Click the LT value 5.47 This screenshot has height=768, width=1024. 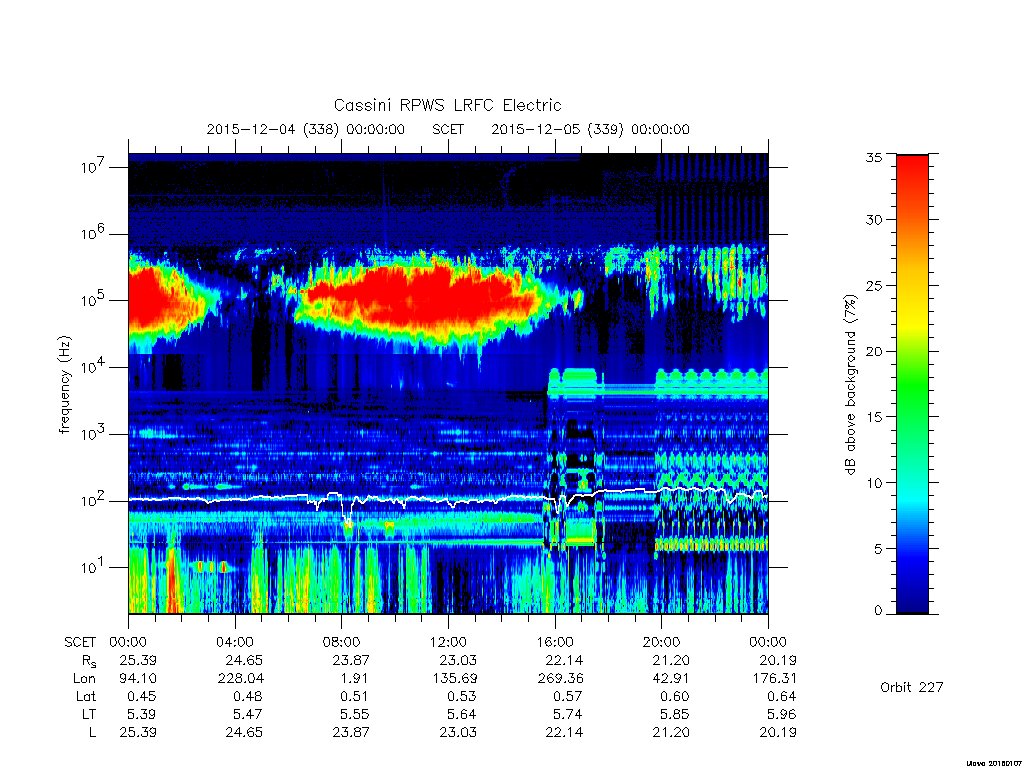(x=248, y=714)
